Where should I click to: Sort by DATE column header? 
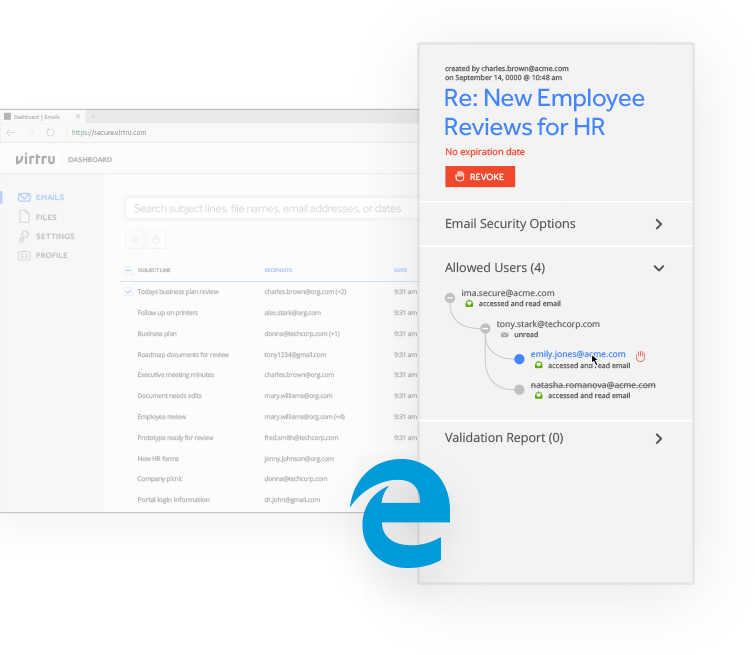click(x=400, y=270)
